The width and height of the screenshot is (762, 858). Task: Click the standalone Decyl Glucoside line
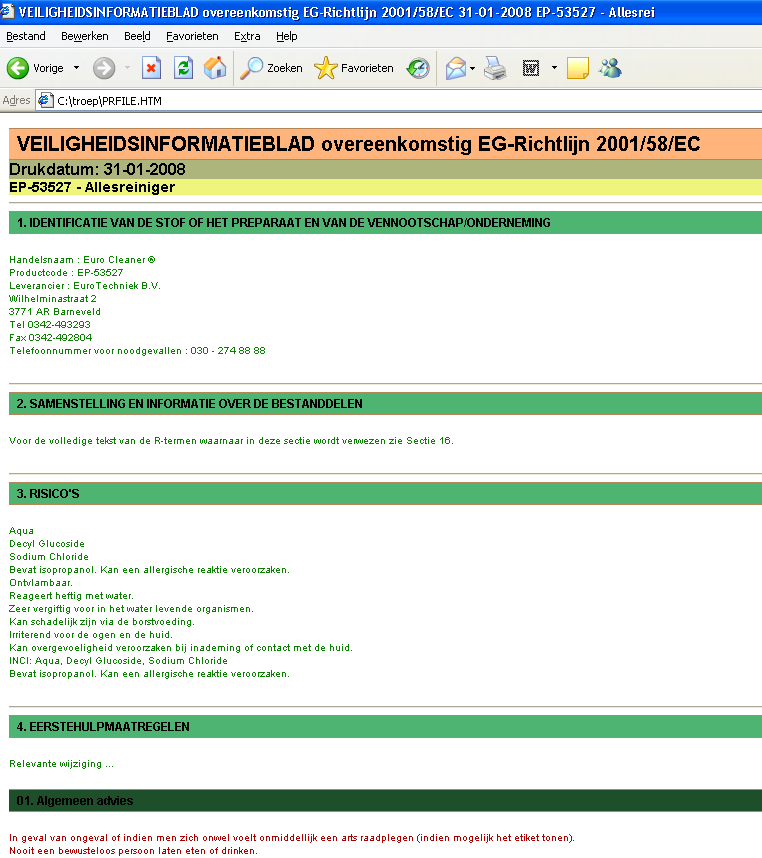click(x=47, y=544)
